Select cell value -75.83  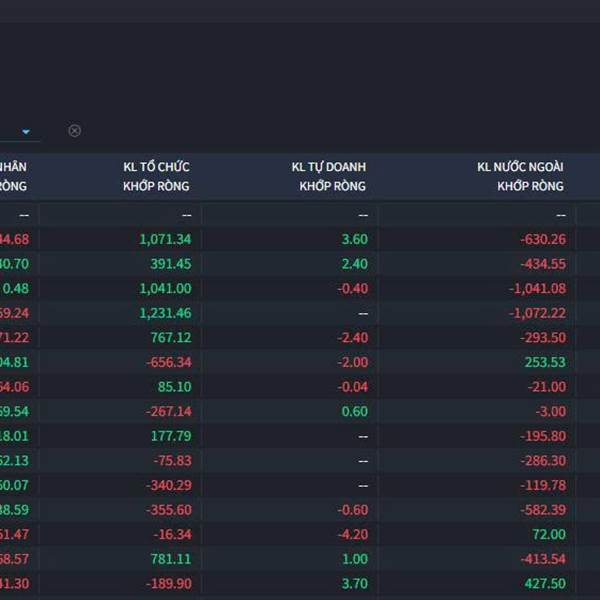click(x=173, y=460)
